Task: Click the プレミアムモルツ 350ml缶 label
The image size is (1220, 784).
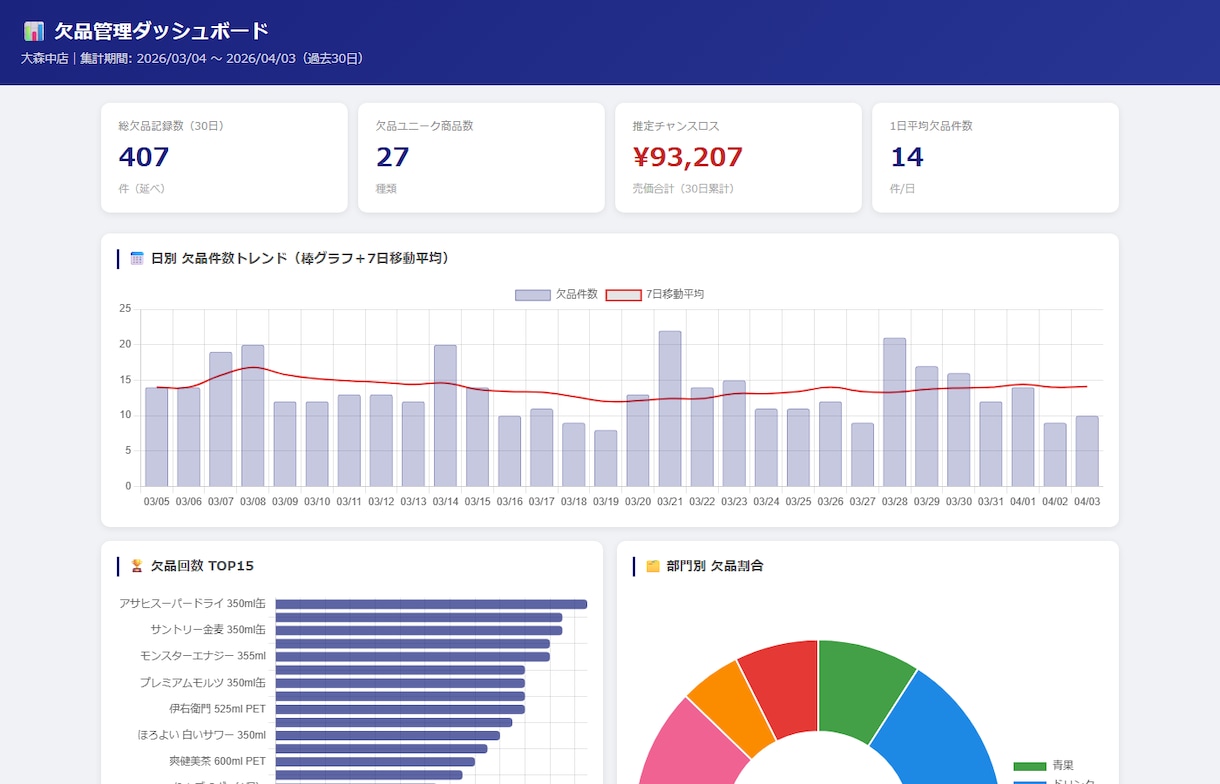Action: (203, 682)
